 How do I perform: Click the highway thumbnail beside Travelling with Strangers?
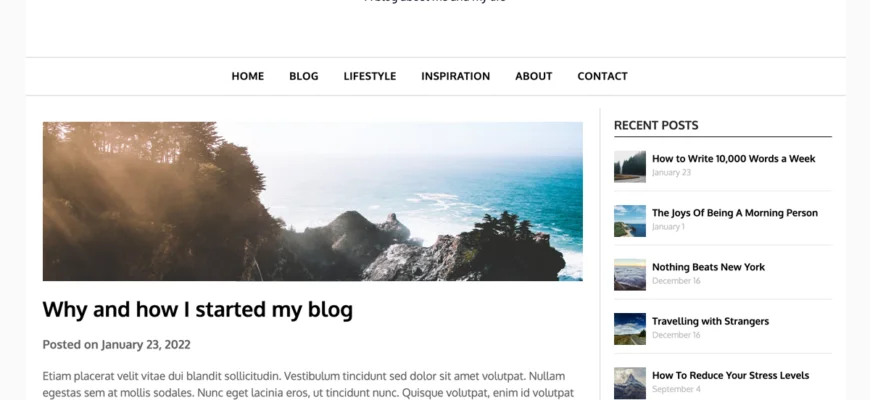click(x=630, y=329)
